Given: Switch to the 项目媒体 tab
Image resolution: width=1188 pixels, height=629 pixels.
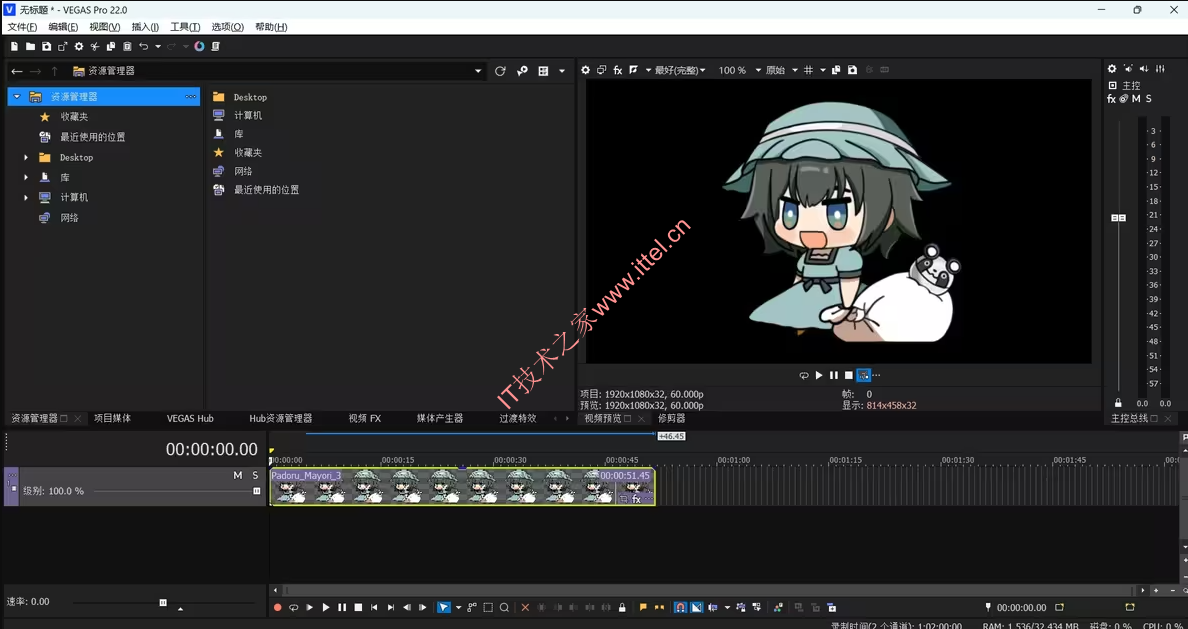Looking at the screenshot, I should point(112,419).
